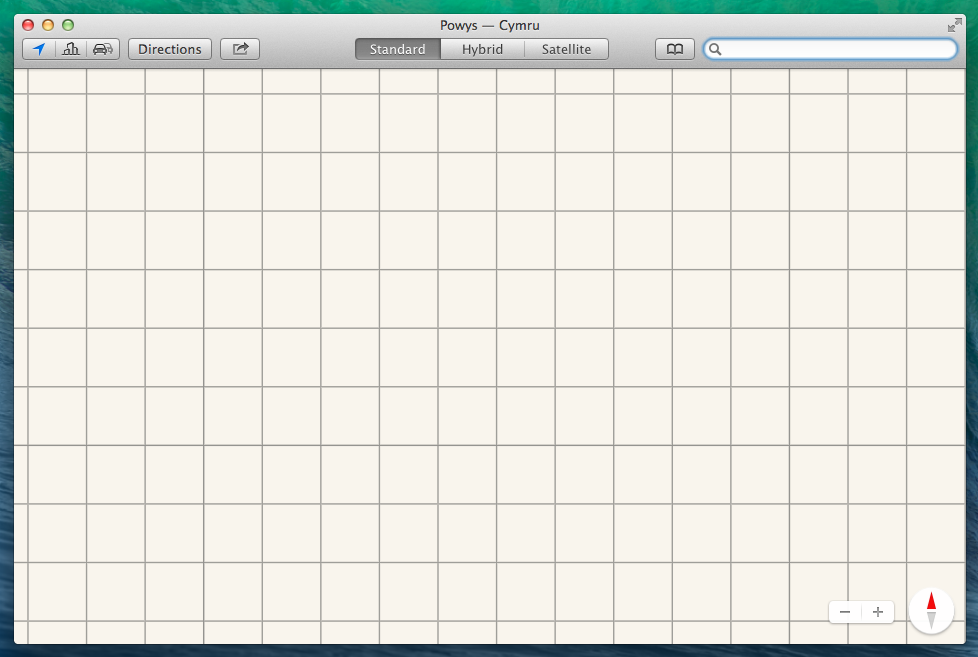Close the Maps window
The height and width of the screenshot is (657, 978).
click(x=28, y=25)
